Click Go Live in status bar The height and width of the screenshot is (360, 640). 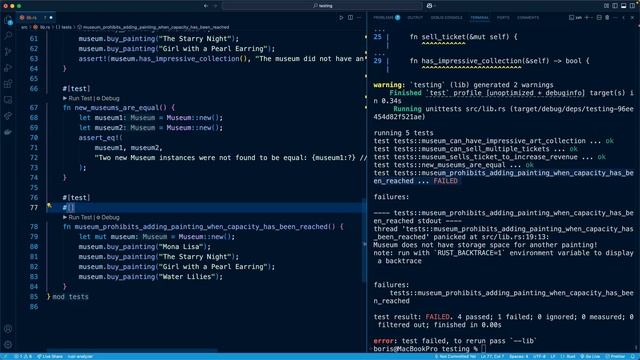(590, 357)
